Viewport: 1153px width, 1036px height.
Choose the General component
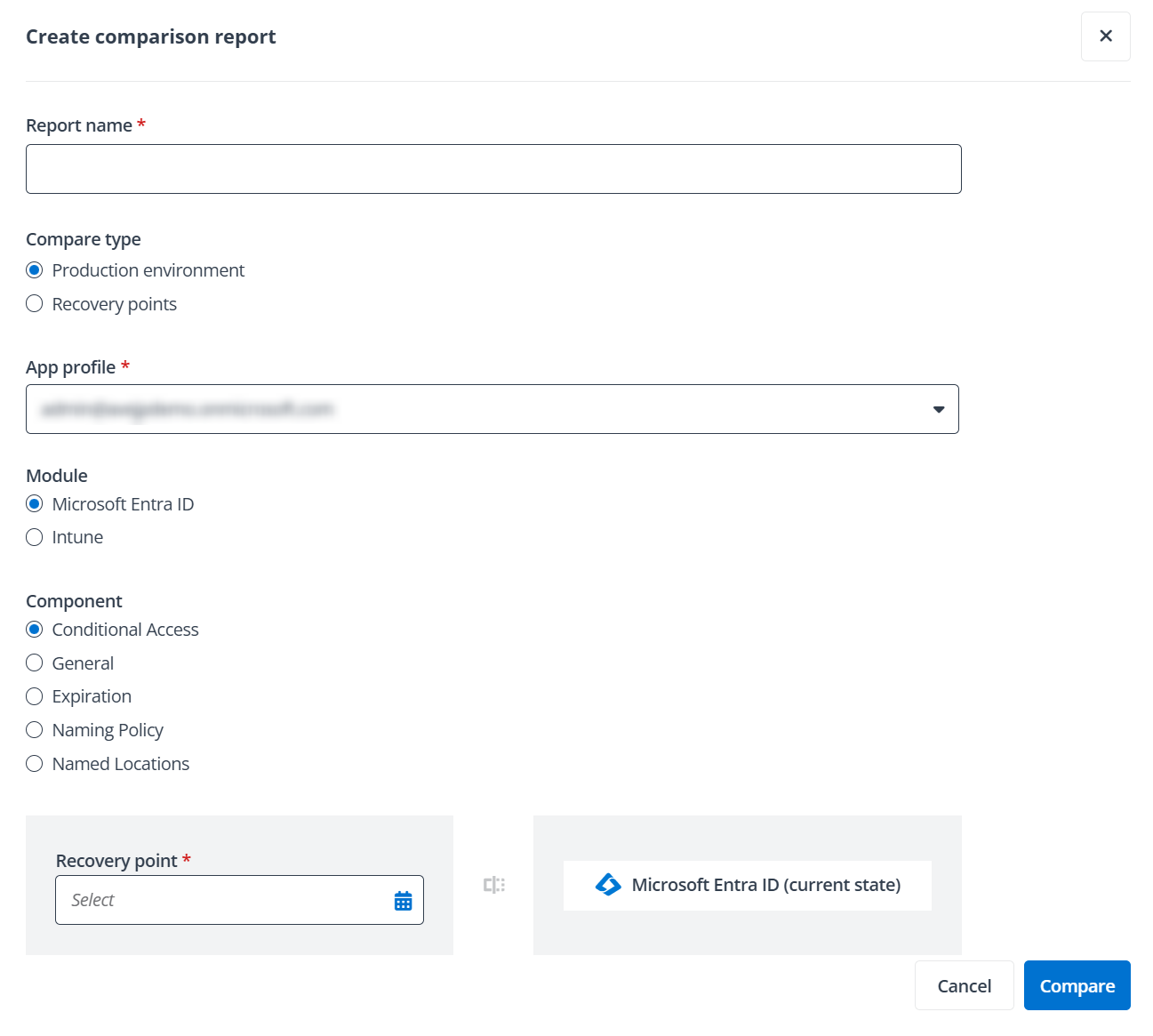pos(34,663)
